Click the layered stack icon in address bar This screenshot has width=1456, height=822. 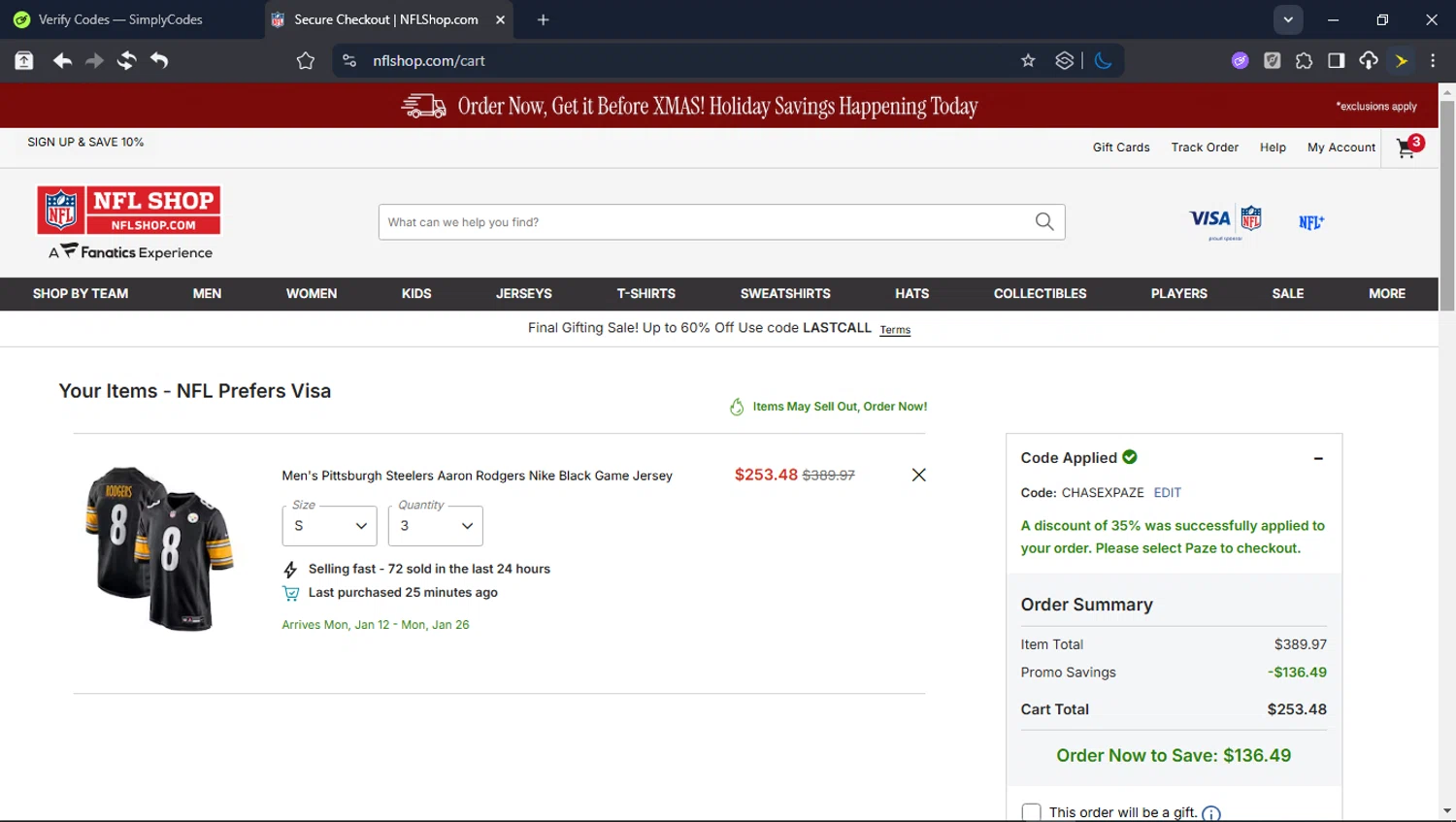pos(1064,60)
